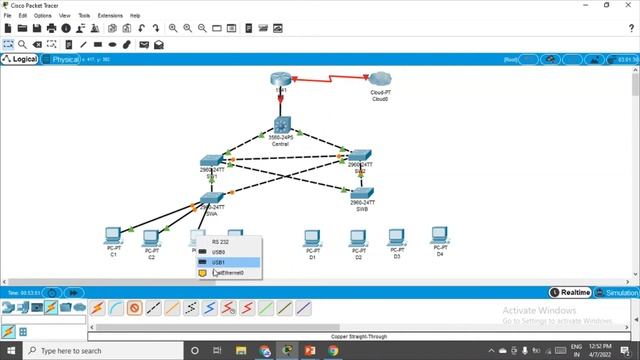This screenshot has height=360, width=640.
Task: Open Network Devices category
Action: coord(8,307)
